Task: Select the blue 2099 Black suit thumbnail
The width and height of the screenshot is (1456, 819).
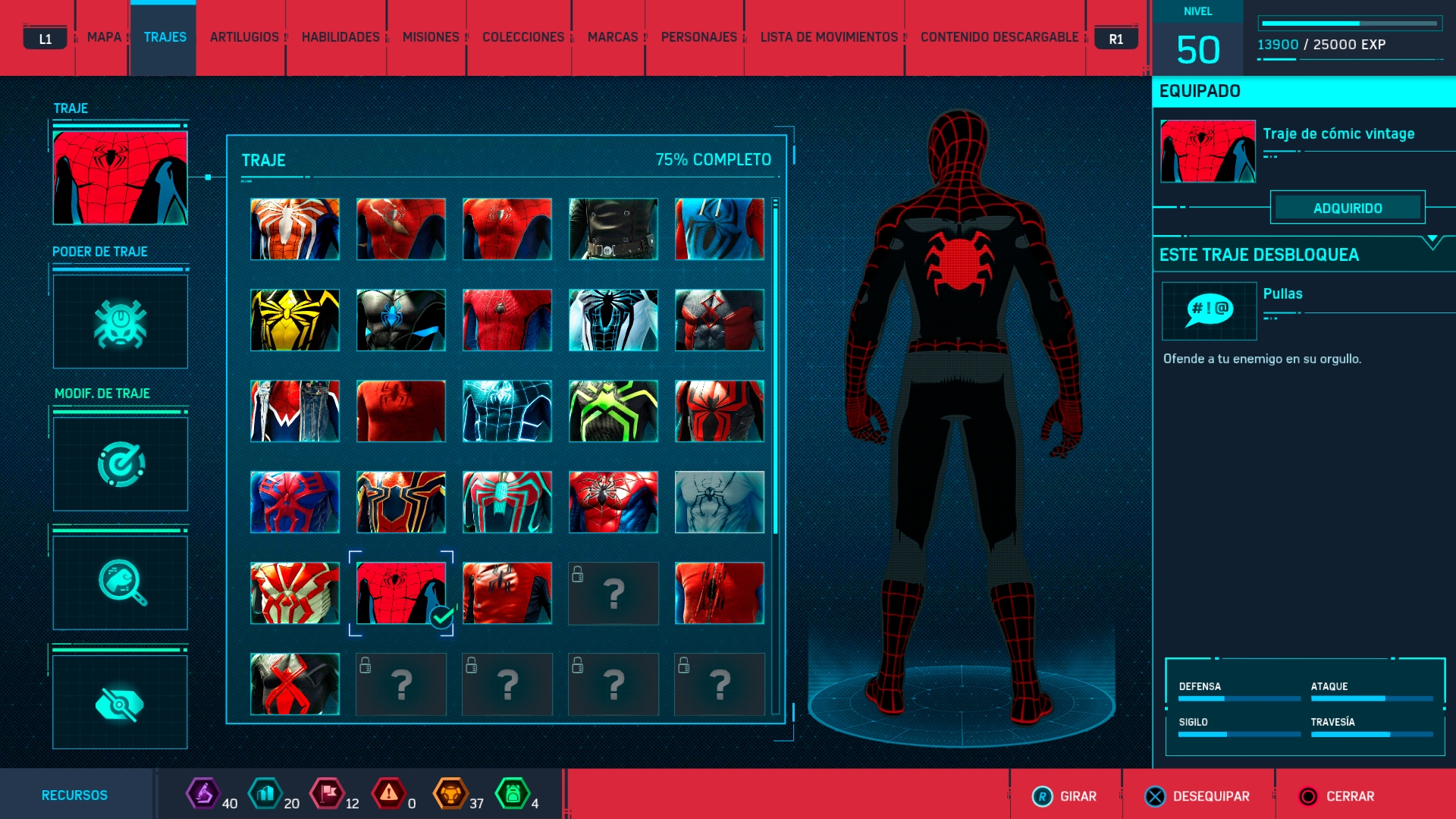Action: [x=295, y=502]
